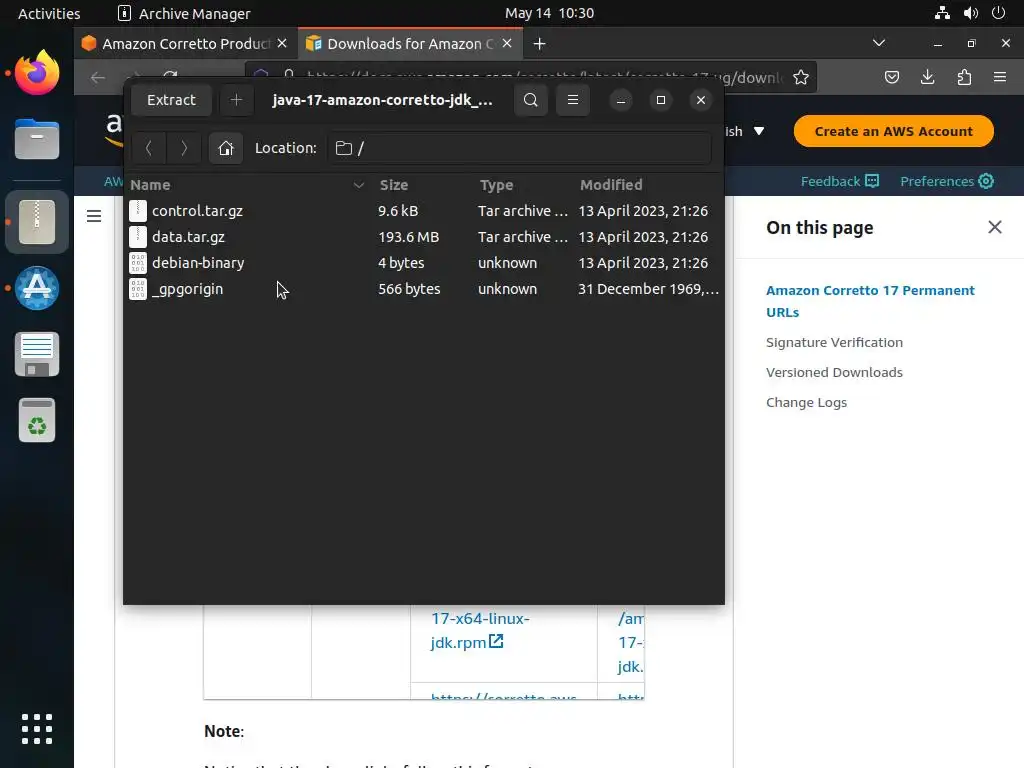Click the 566 bytes size cell
Viewport: 1024px width, 768px height.
coord(409,289)
